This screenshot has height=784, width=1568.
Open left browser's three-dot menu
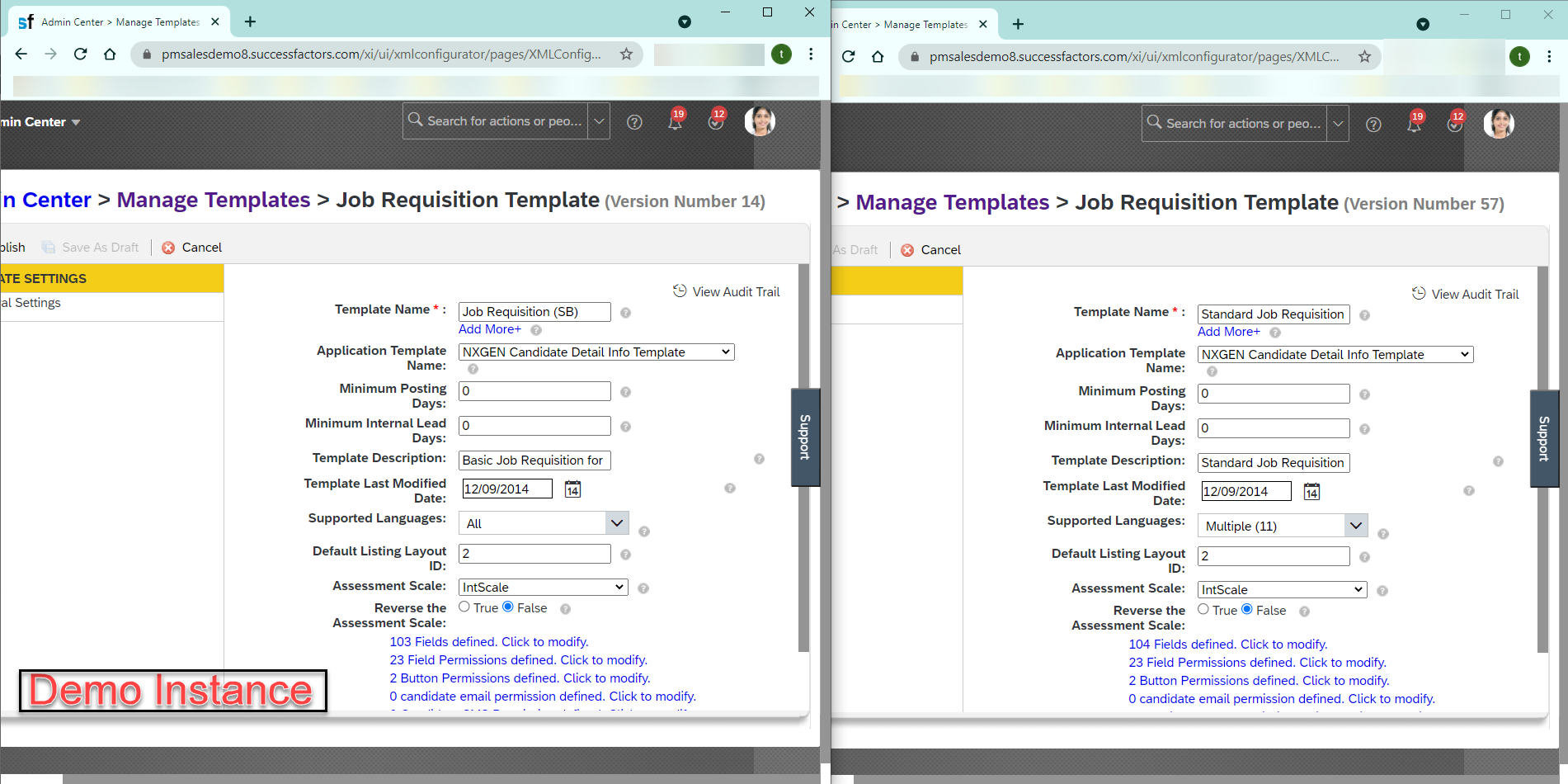[811, 54]
